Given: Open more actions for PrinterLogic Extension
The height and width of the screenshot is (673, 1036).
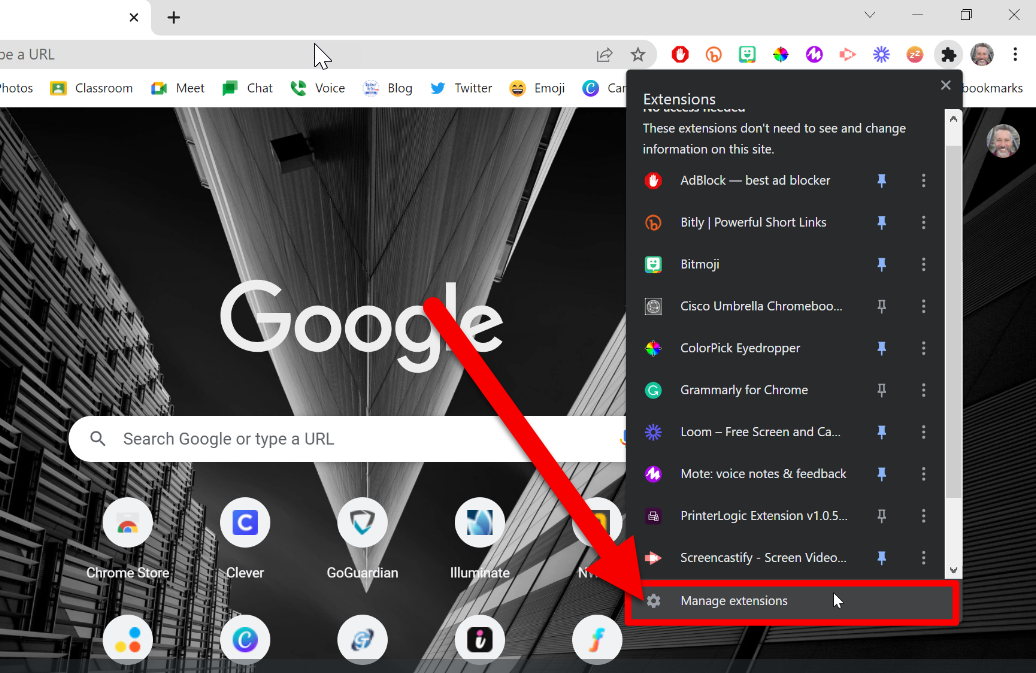Looking at the screenshot, I should point(924,516).
